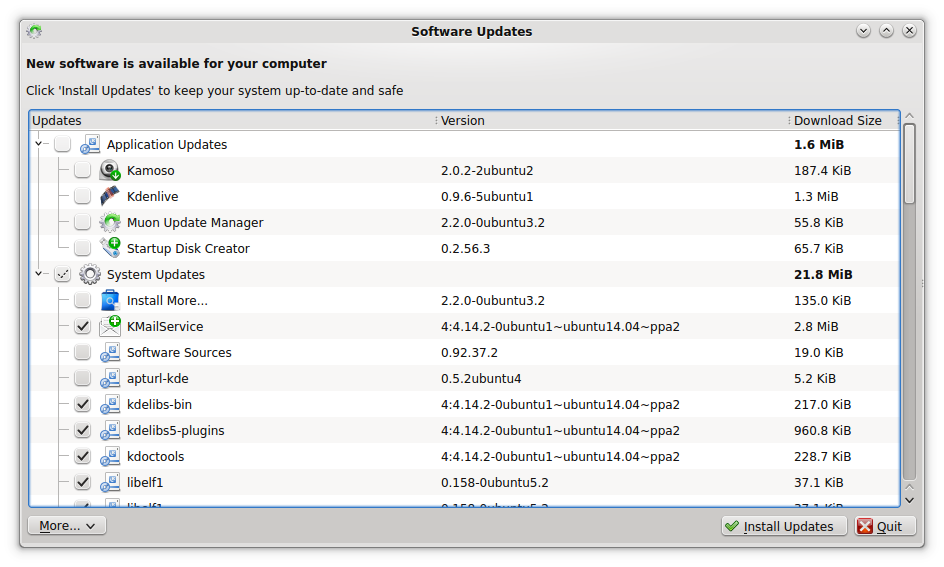
Task: Click the Install More shopping bag icon
Action: [x=110, y=300]
